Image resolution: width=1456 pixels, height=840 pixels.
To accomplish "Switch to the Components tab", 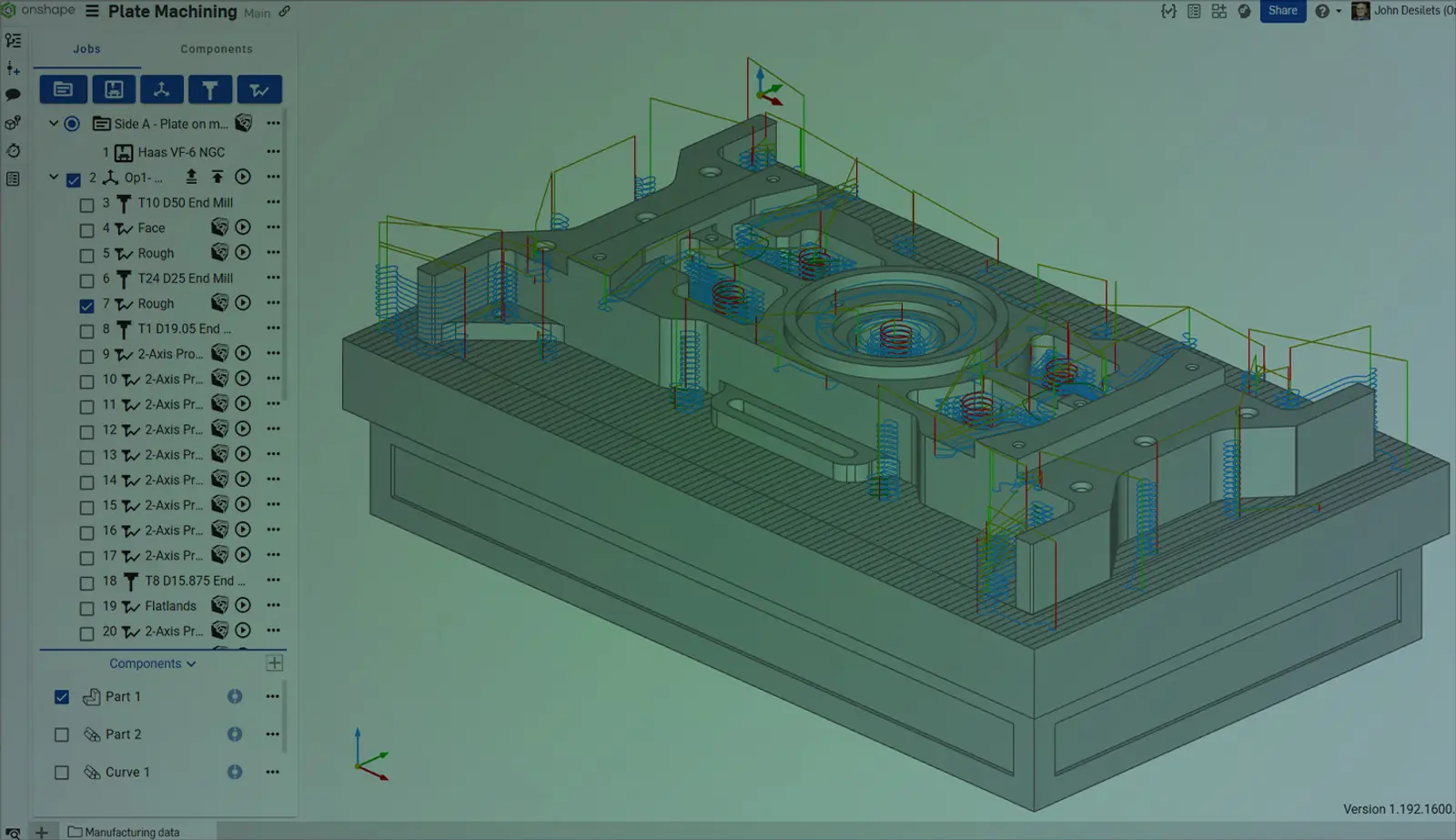I will click(217, 49).
